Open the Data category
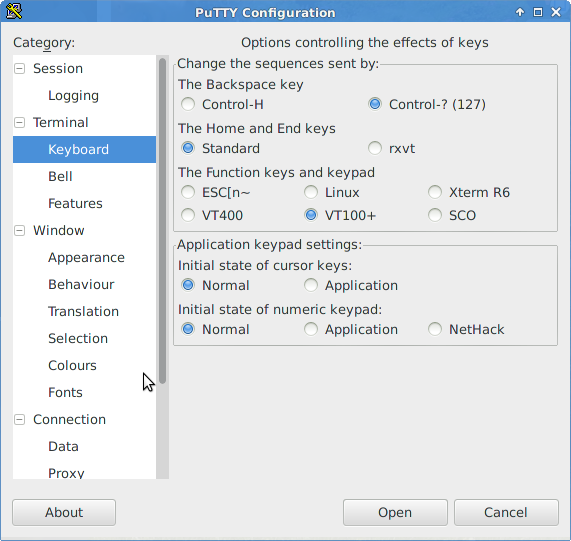The image size is (571, 541). [x=63, y=446]
